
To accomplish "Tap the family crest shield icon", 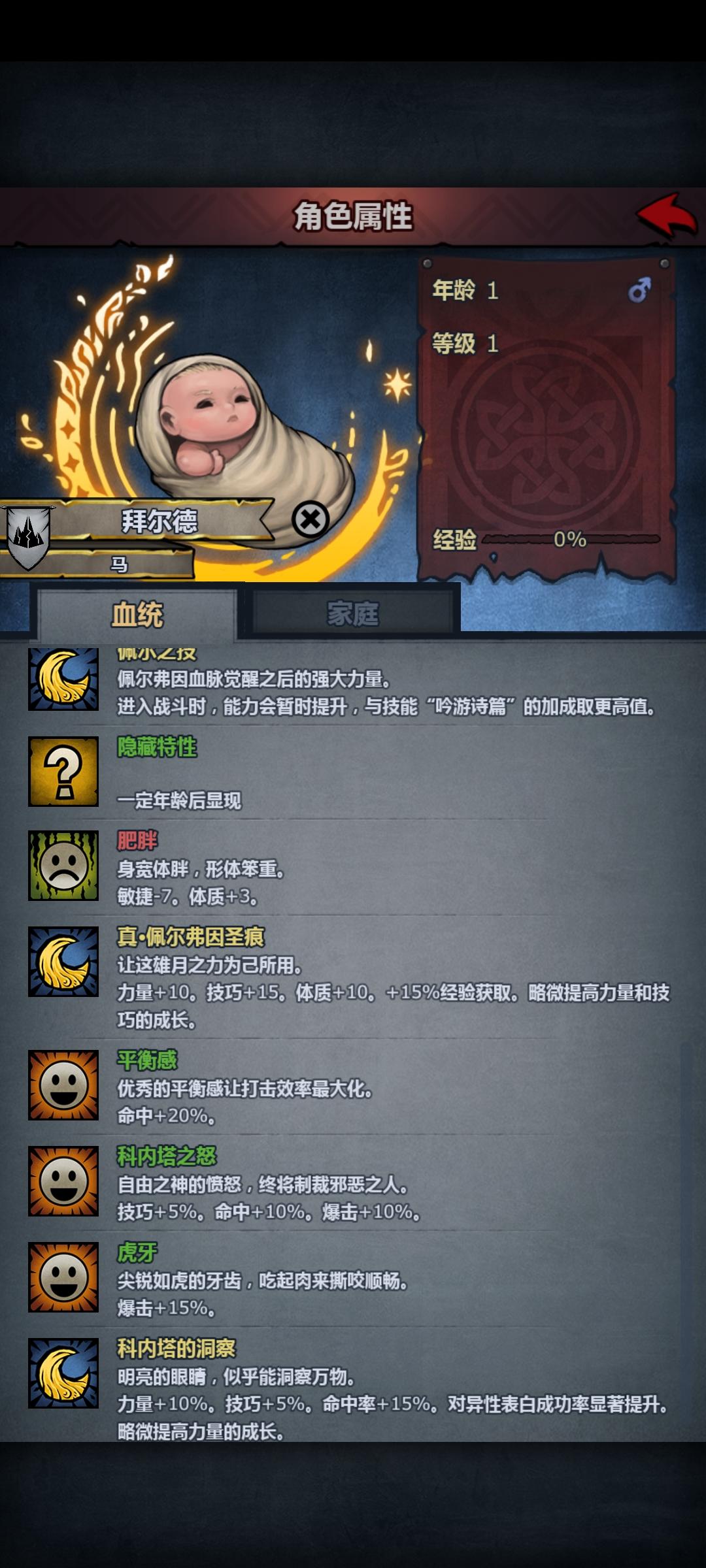I will [28, 538].
